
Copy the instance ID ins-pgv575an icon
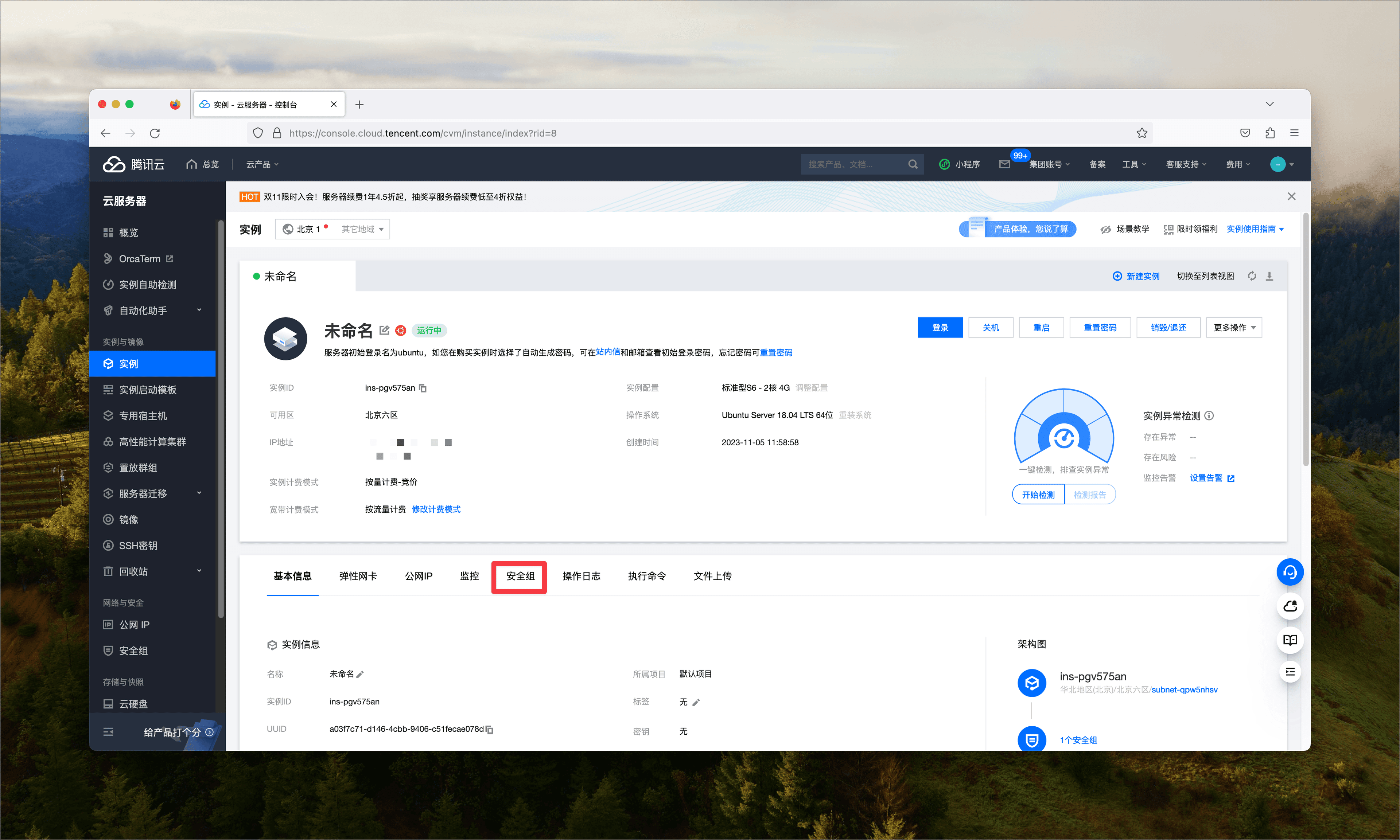423,388
